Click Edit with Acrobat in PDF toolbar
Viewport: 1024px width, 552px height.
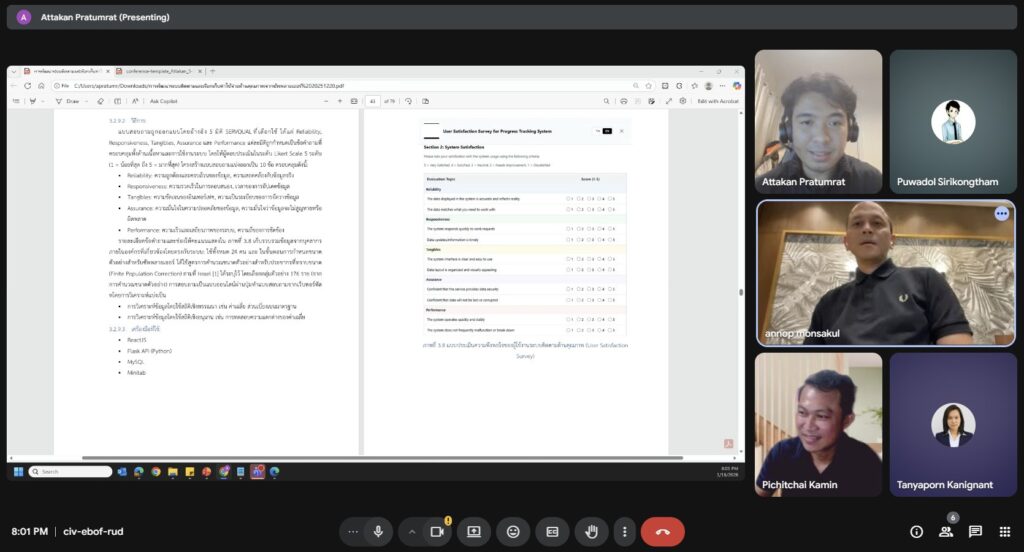pyautogui.click(x=716, y=101)
